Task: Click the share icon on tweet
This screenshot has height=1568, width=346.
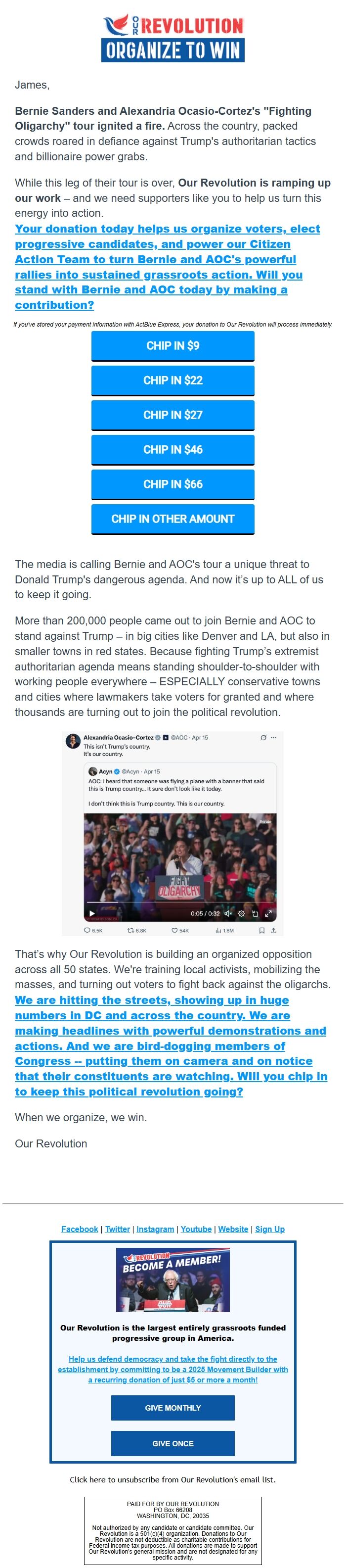Action: pyautogui.click(x=273, y=930)
